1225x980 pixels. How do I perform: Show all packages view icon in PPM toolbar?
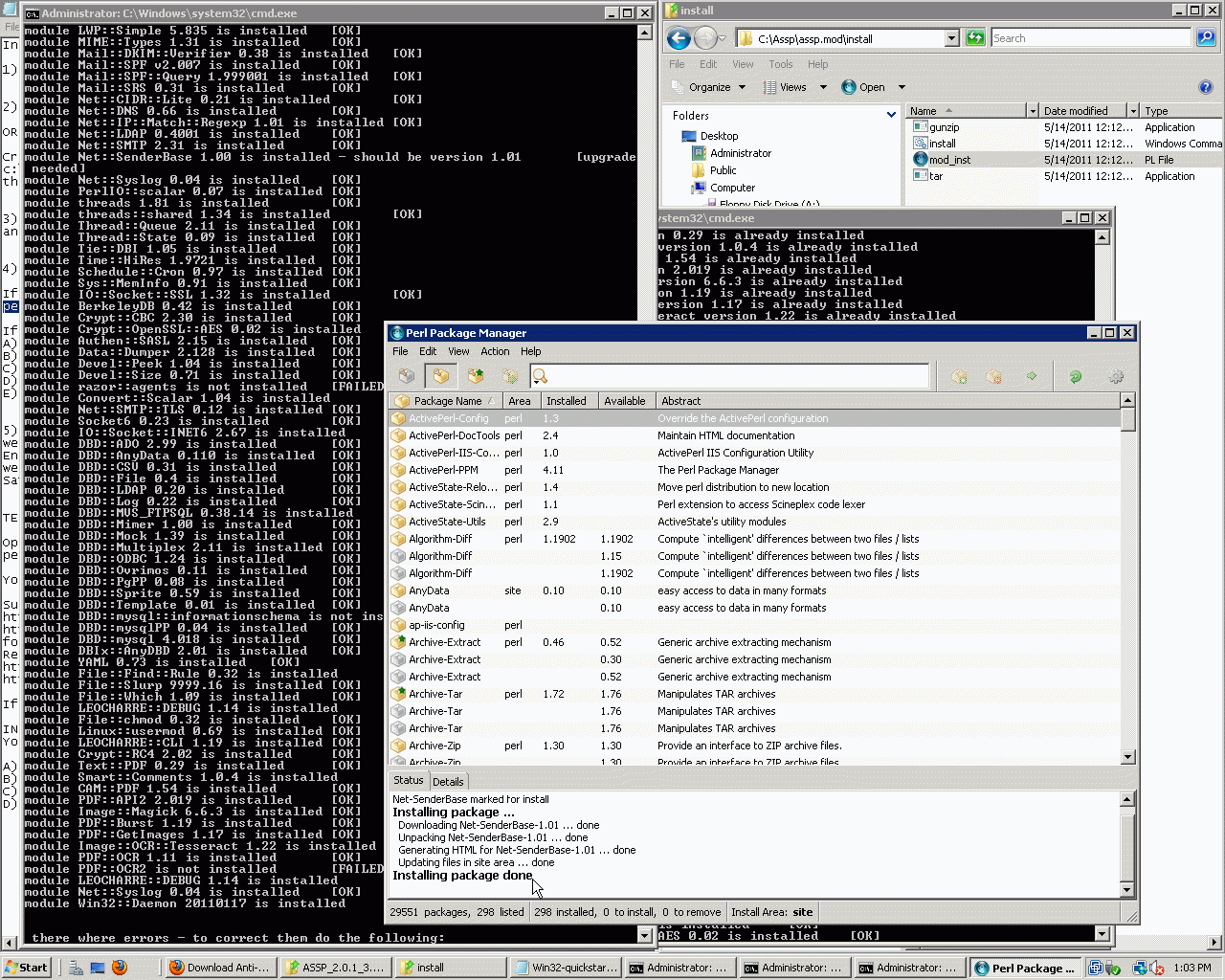click(407, 376)
